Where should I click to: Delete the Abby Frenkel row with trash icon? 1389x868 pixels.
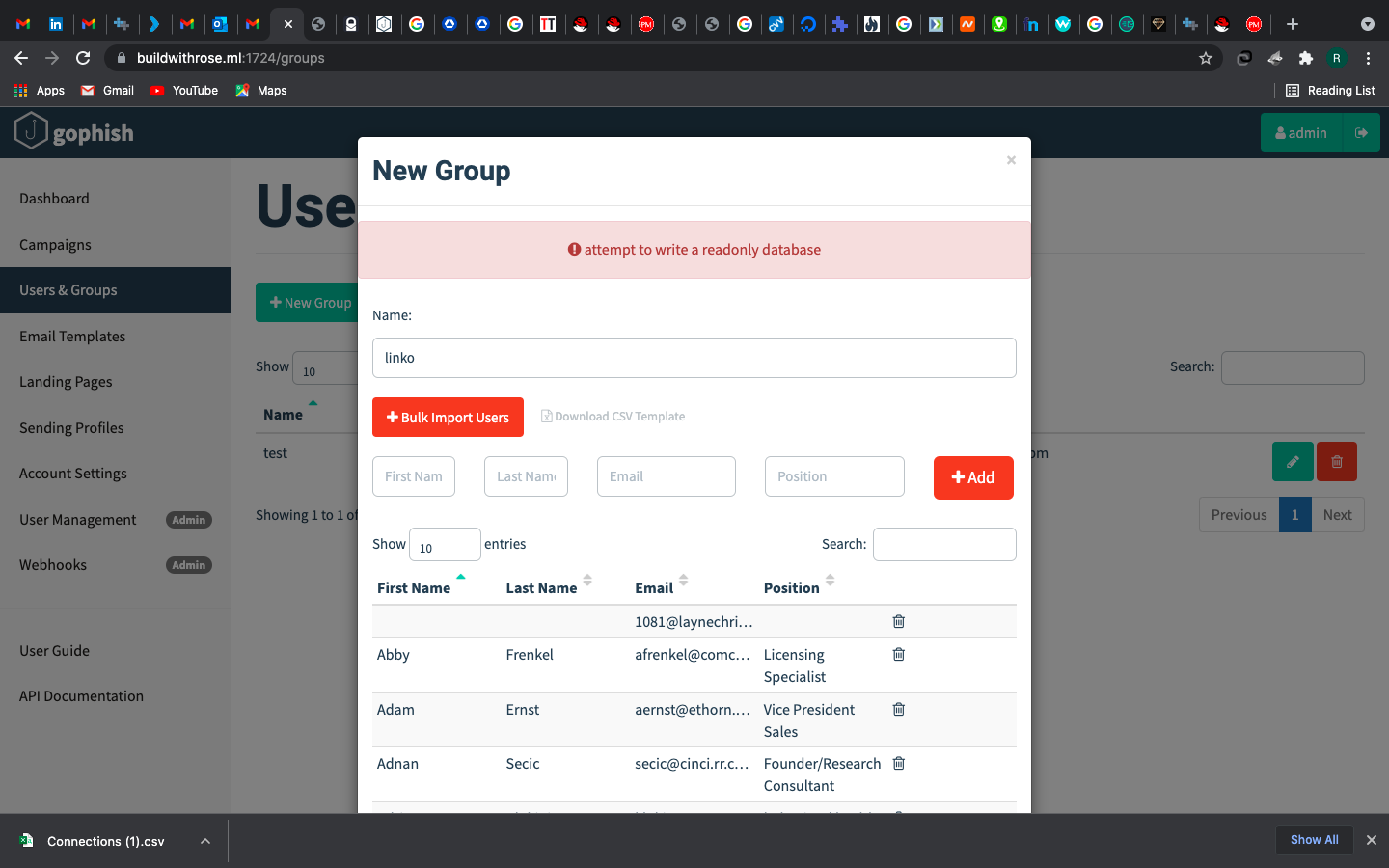pos(898,655)
